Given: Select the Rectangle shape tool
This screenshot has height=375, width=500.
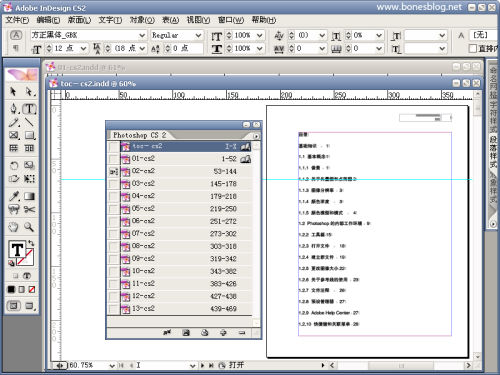Looking at the screenshot, I should tap(29, 135).
